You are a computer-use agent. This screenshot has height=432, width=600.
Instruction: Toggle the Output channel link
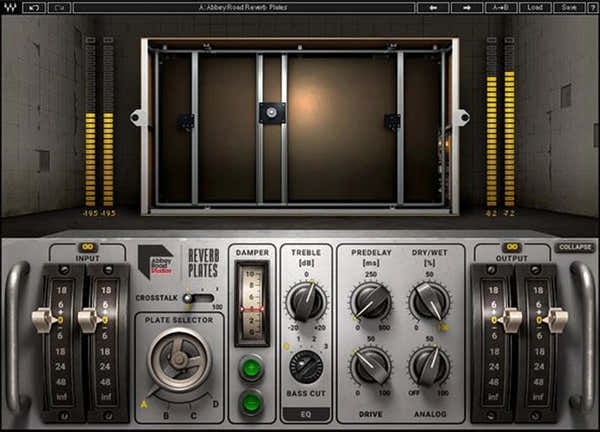tap(512, 247)
